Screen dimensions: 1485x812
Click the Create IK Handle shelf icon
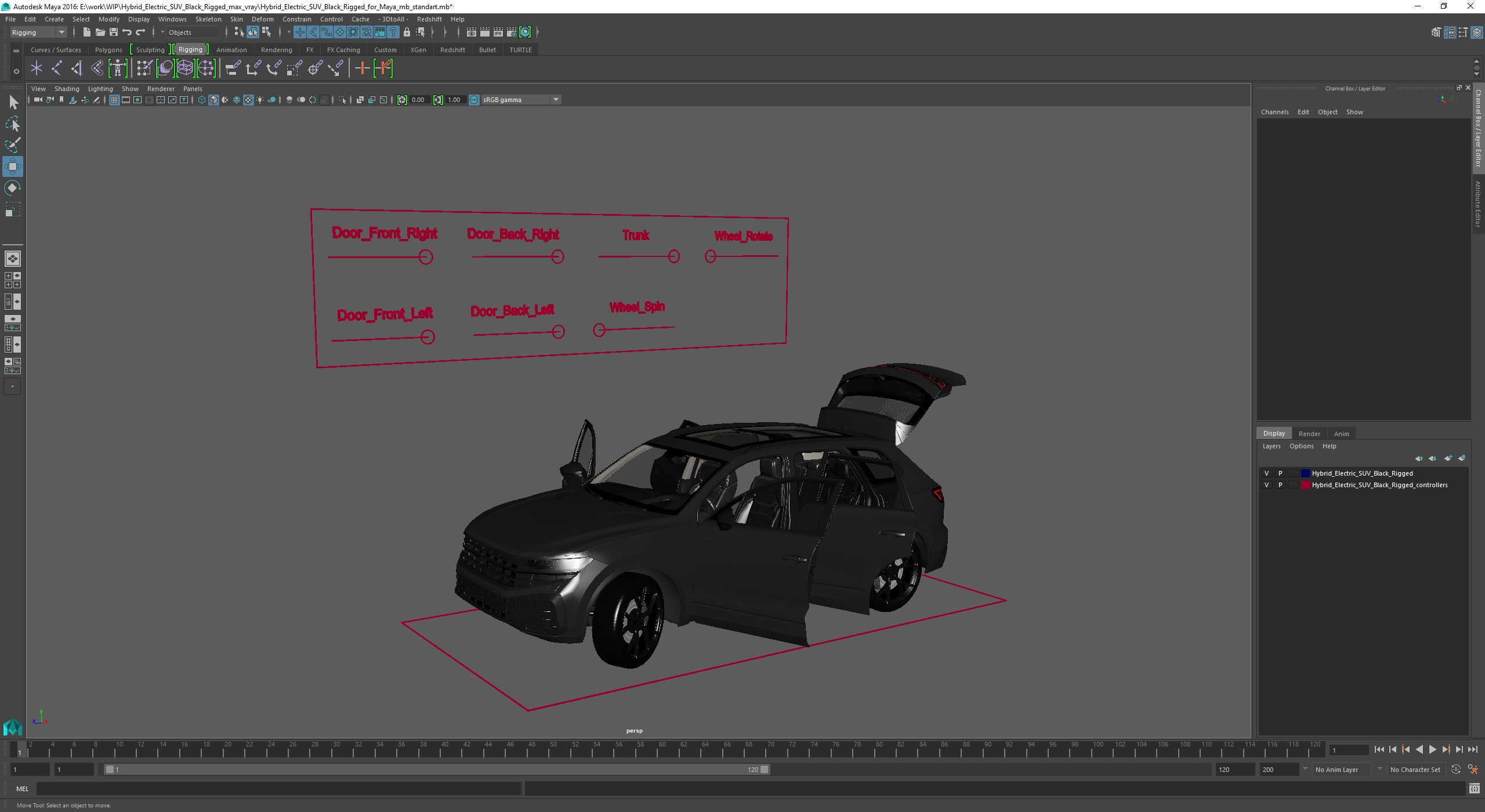coord(77,68)
